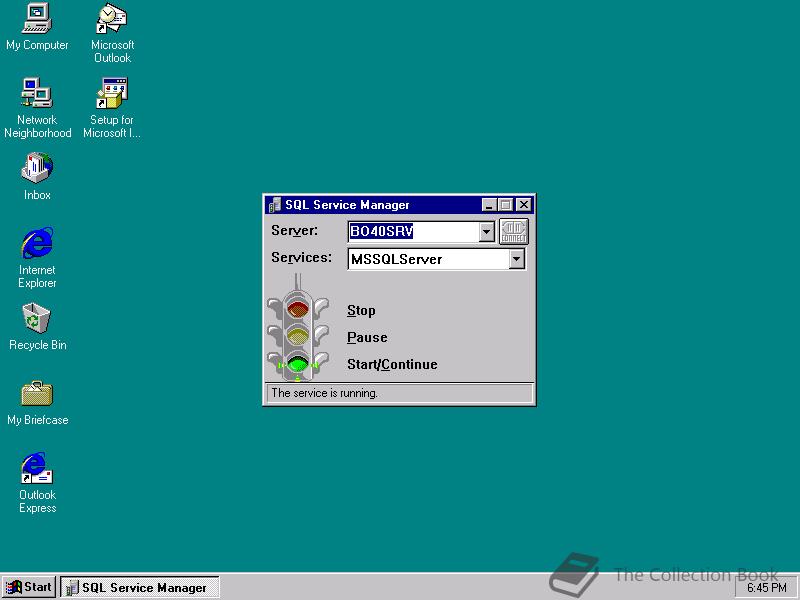Click SQL Service Manager title bar icon
Viewport: 800px width, 600px height.
pyautogui.click(x=274, y=205)
